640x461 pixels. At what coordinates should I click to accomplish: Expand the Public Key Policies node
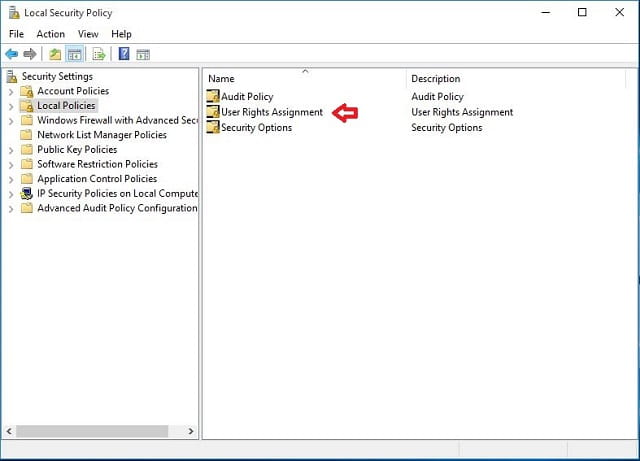11,151
